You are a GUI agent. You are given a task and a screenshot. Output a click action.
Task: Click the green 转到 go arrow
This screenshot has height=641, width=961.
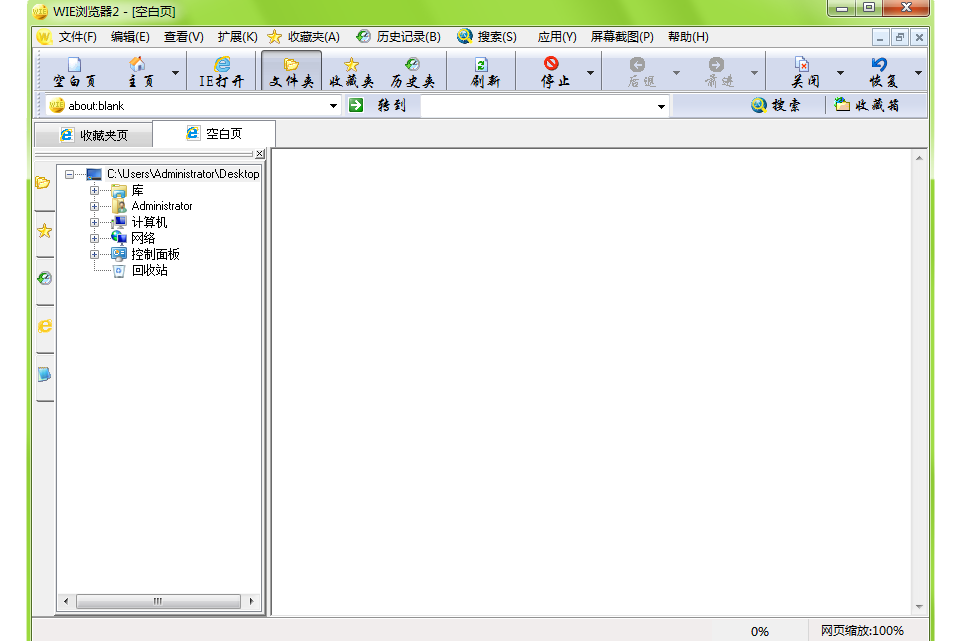356,105
